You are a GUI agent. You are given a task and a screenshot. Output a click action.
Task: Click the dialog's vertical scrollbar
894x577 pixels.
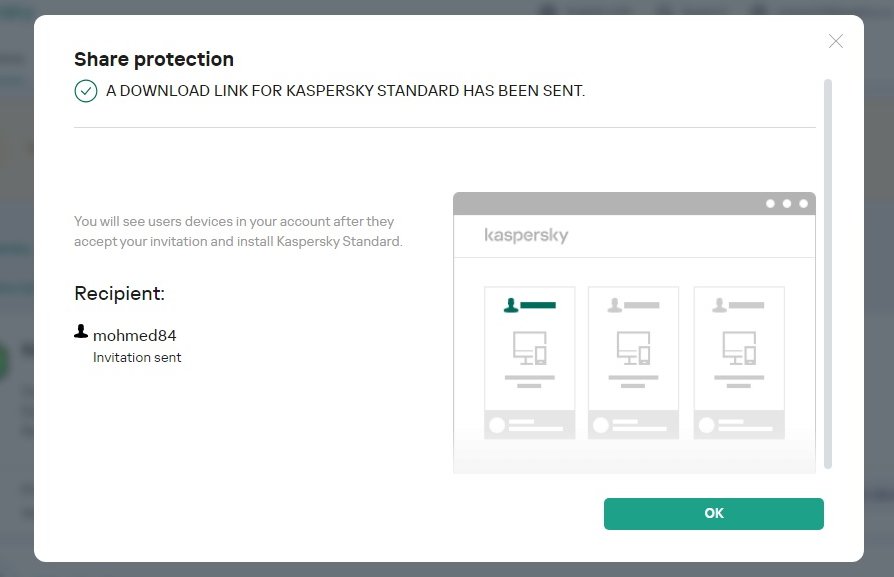[x=827, y=270]
